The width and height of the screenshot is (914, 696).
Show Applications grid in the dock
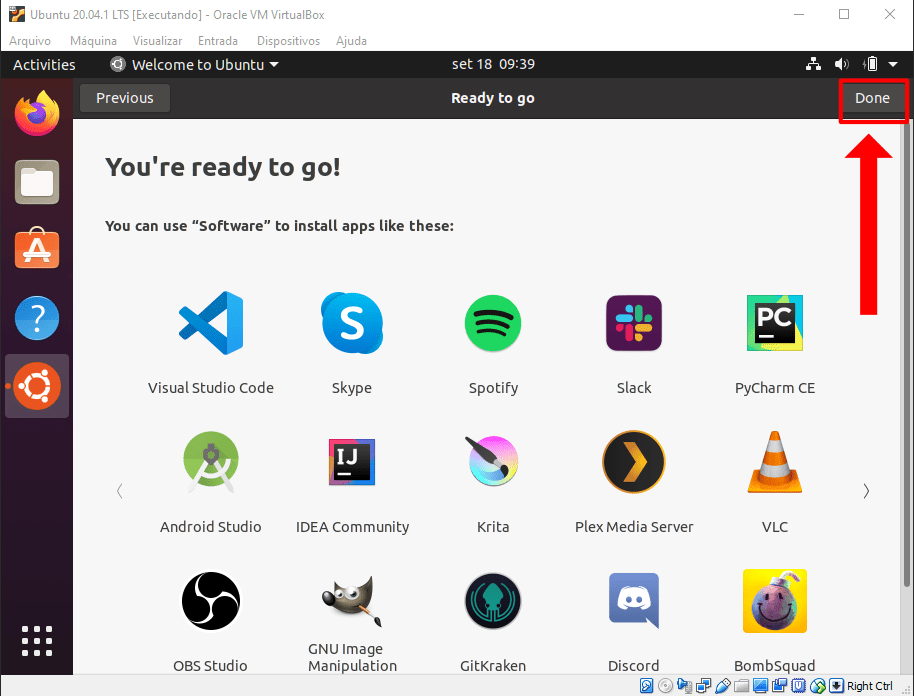37,641
